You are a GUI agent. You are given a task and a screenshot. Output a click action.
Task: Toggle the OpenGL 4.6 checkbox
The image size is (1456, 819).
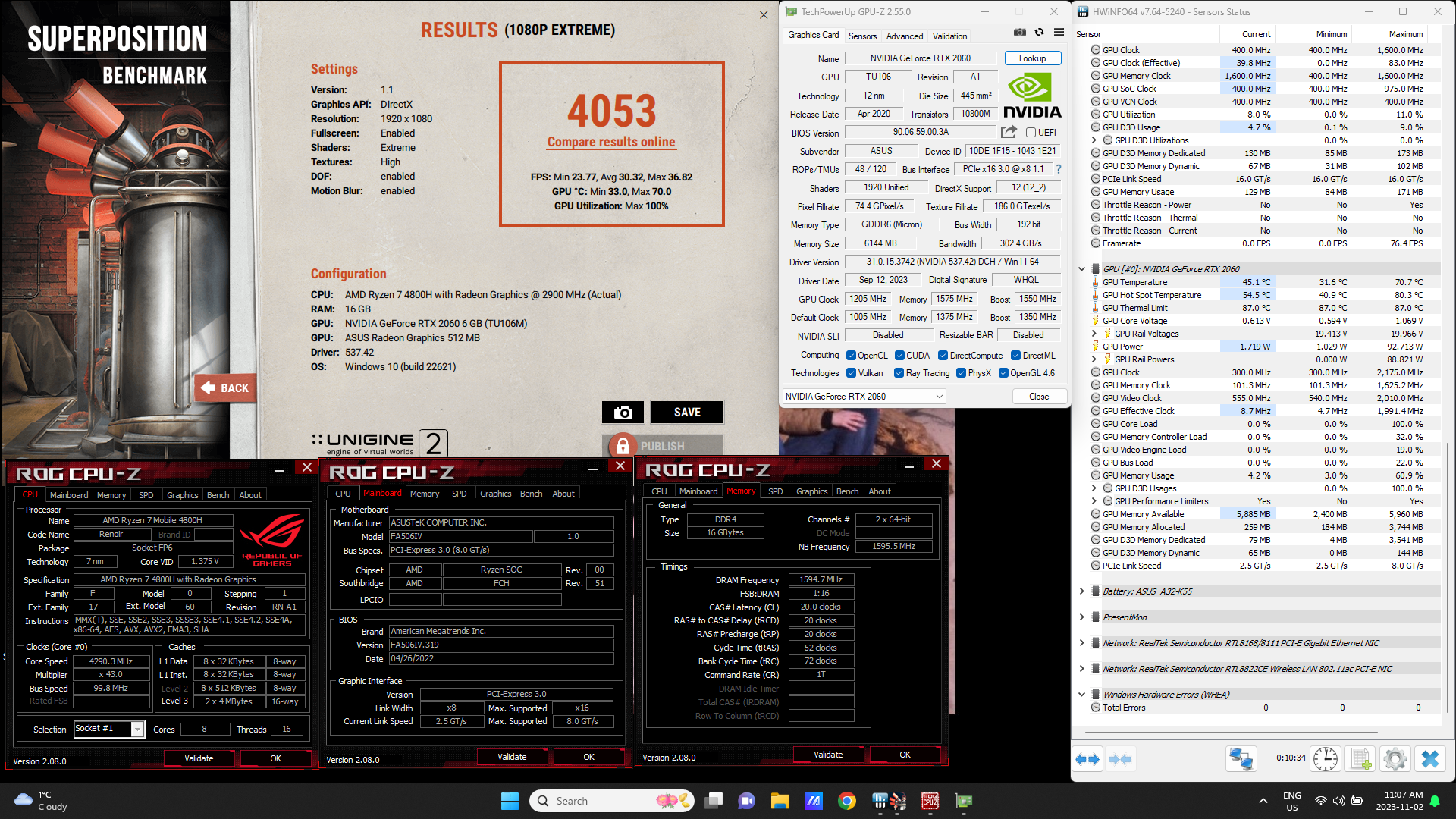pos(1003,373)
